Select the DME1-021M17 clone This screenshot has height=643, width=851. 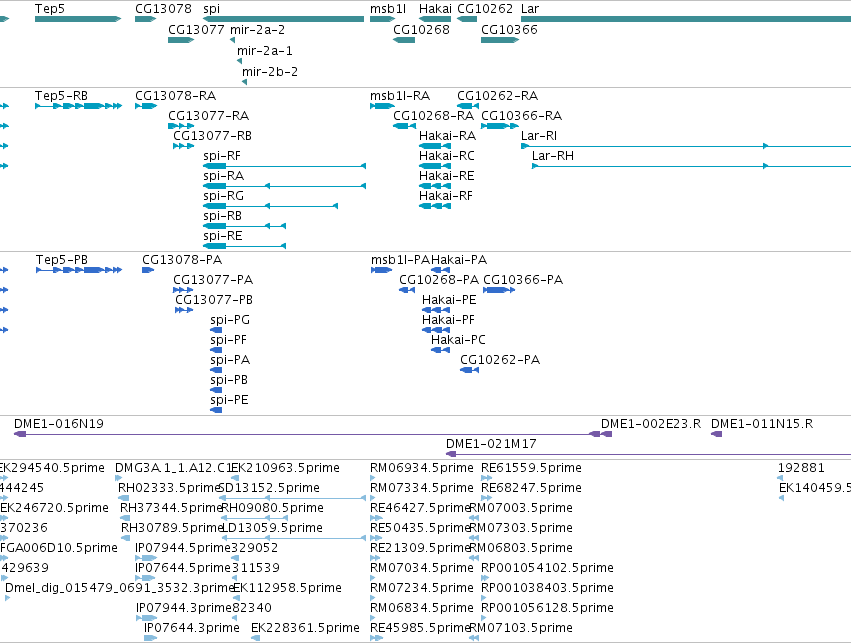[649, 454]
